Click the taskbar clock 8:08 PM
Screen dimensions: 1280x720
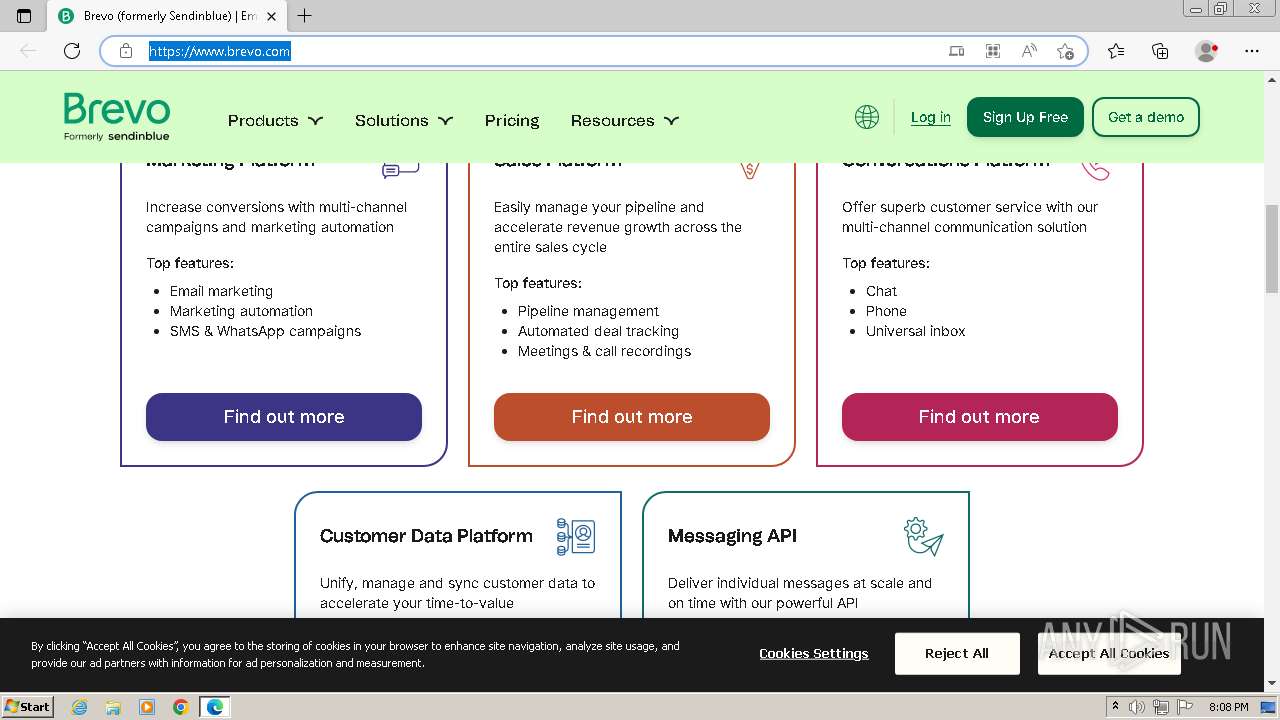point(1228,707)
